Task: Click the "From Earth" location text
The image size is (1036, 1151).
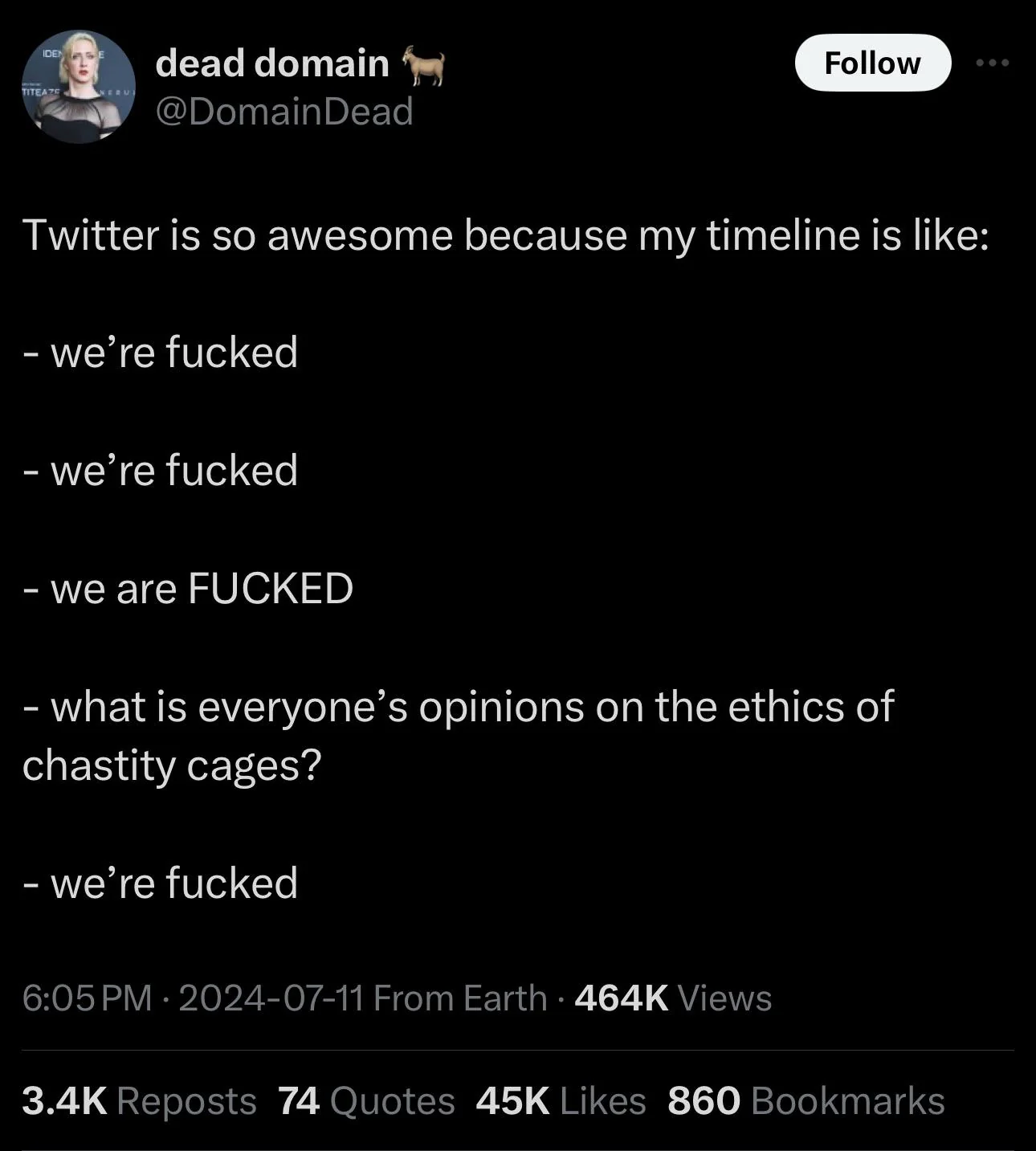Action: coord(460,998)
